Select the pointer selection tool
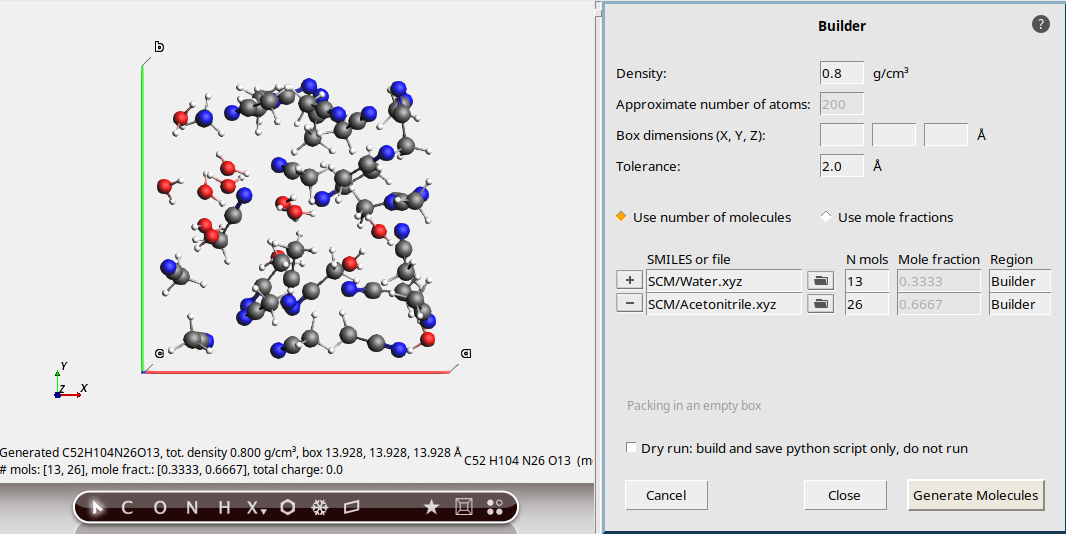Image resolution: width=1066 pixels, height=534 pixels. click(x=97, y=507)
